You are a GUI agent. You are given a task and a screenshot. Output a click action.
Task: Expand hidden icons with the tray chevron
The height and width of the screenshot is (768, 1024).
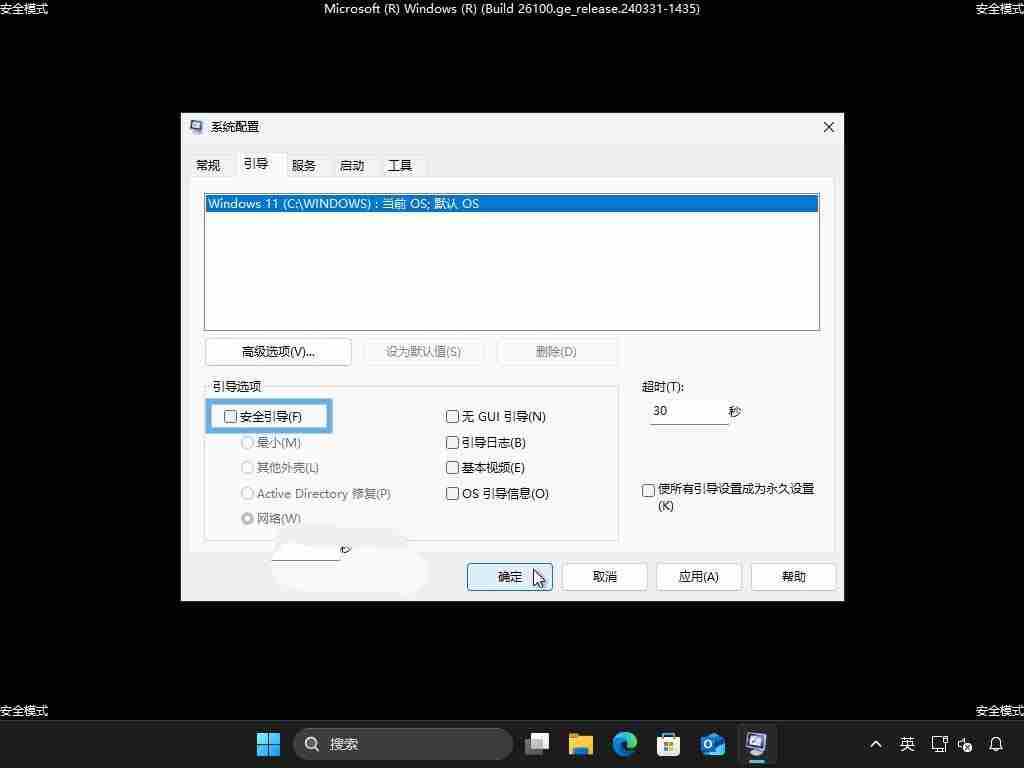coord(875,744)
